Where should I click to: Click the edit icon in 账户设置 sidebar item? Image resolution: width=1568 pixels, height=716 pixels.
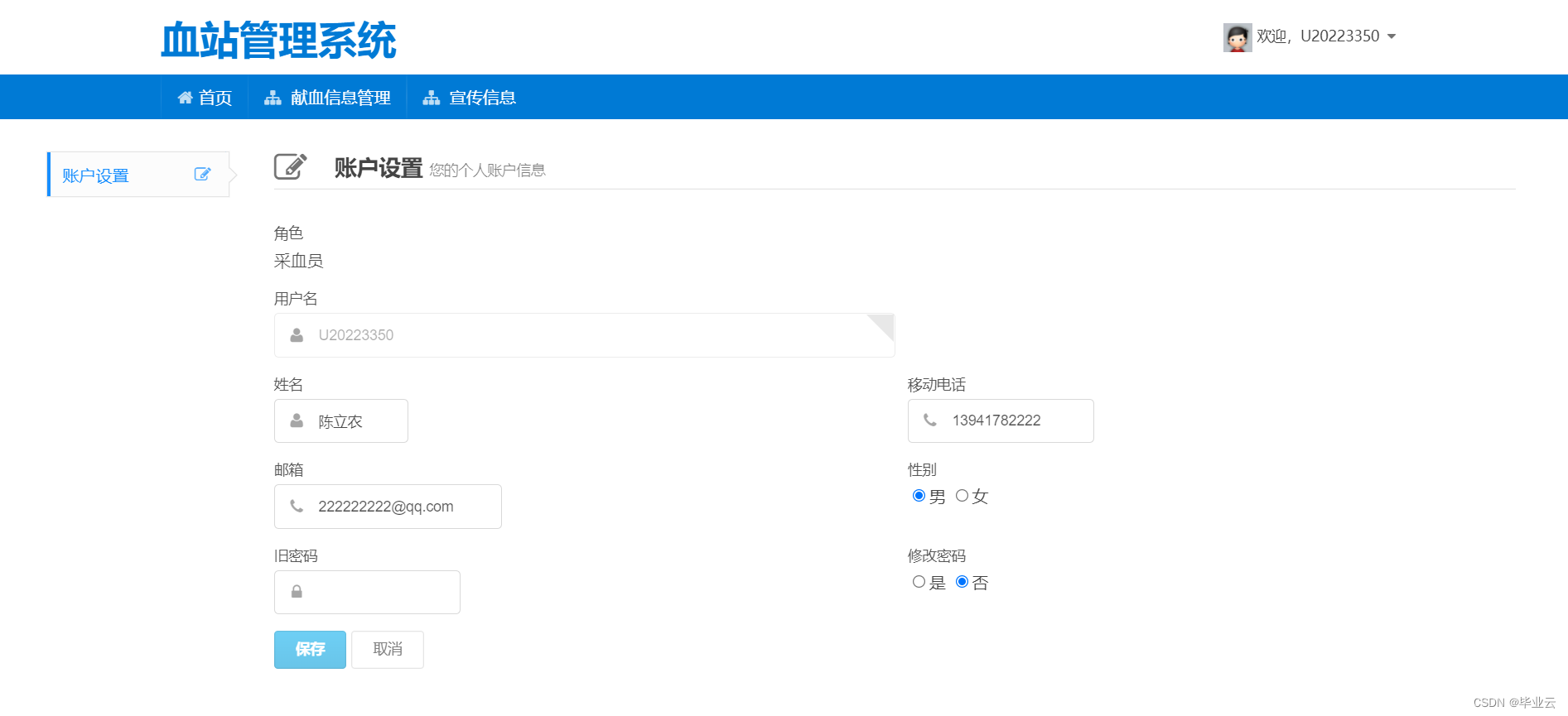(203, 174)
